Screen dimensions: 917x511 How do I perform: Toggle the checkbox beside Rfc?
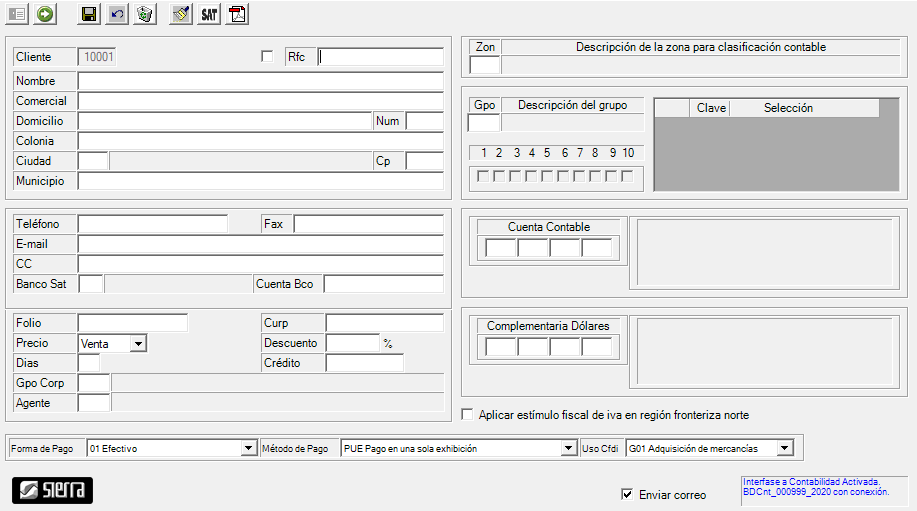pos(267,56)
